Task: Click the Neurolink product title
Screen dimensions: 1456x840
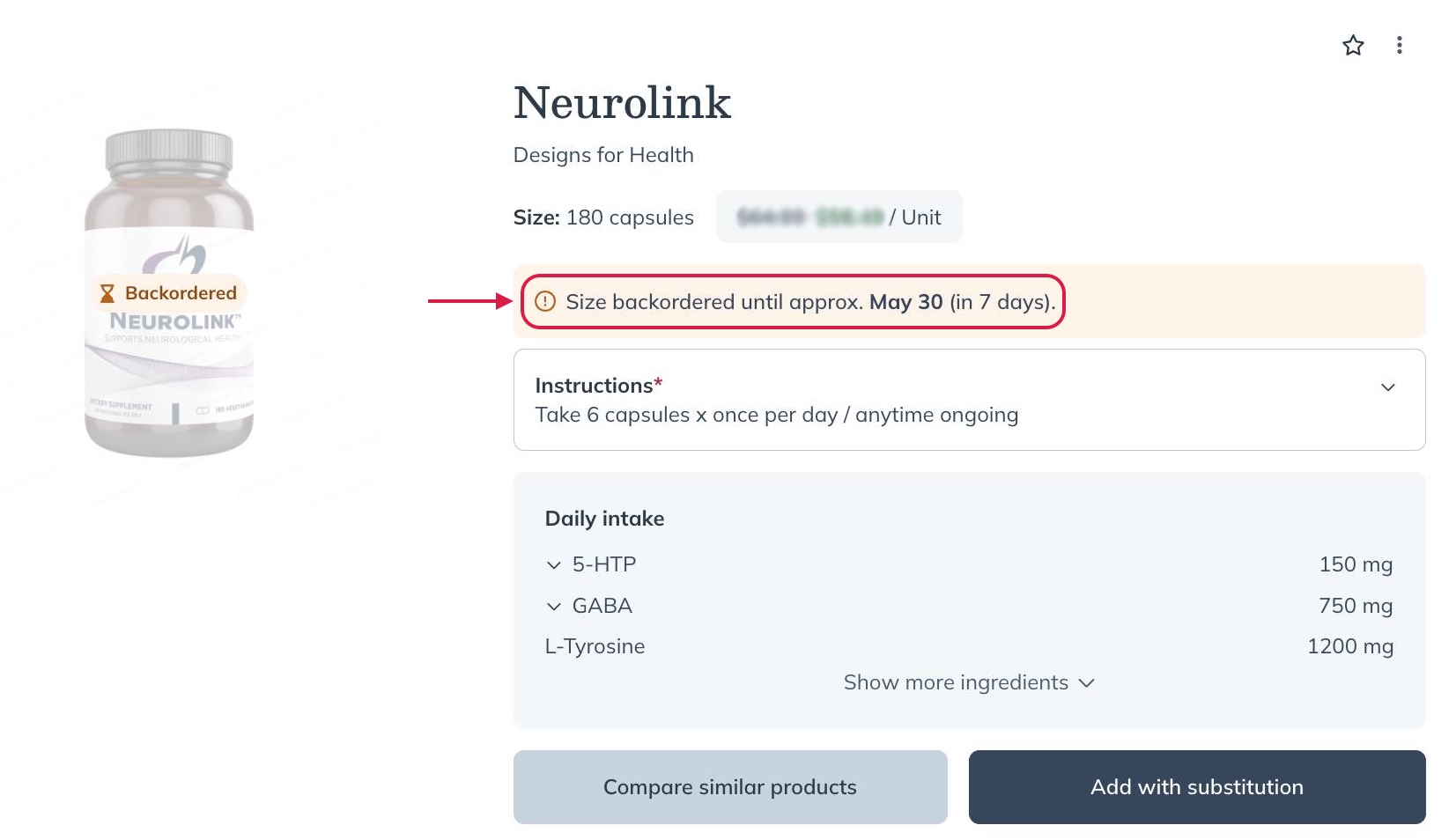Action: click(x=622, y=103)
